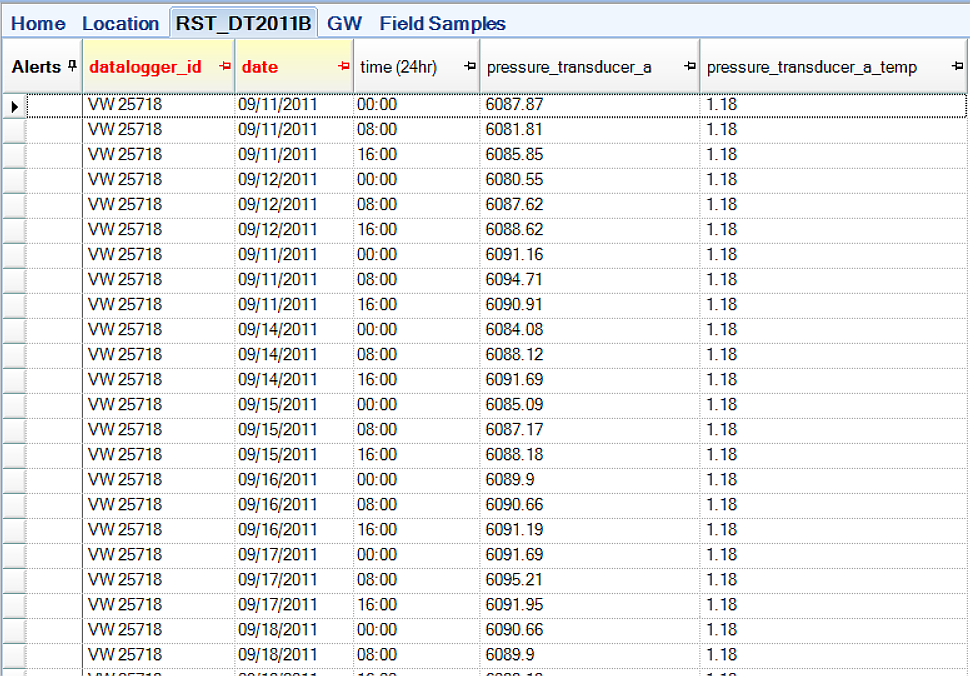Pin the Alerts column
970x676 pixels.
click(x=71, y=67)
